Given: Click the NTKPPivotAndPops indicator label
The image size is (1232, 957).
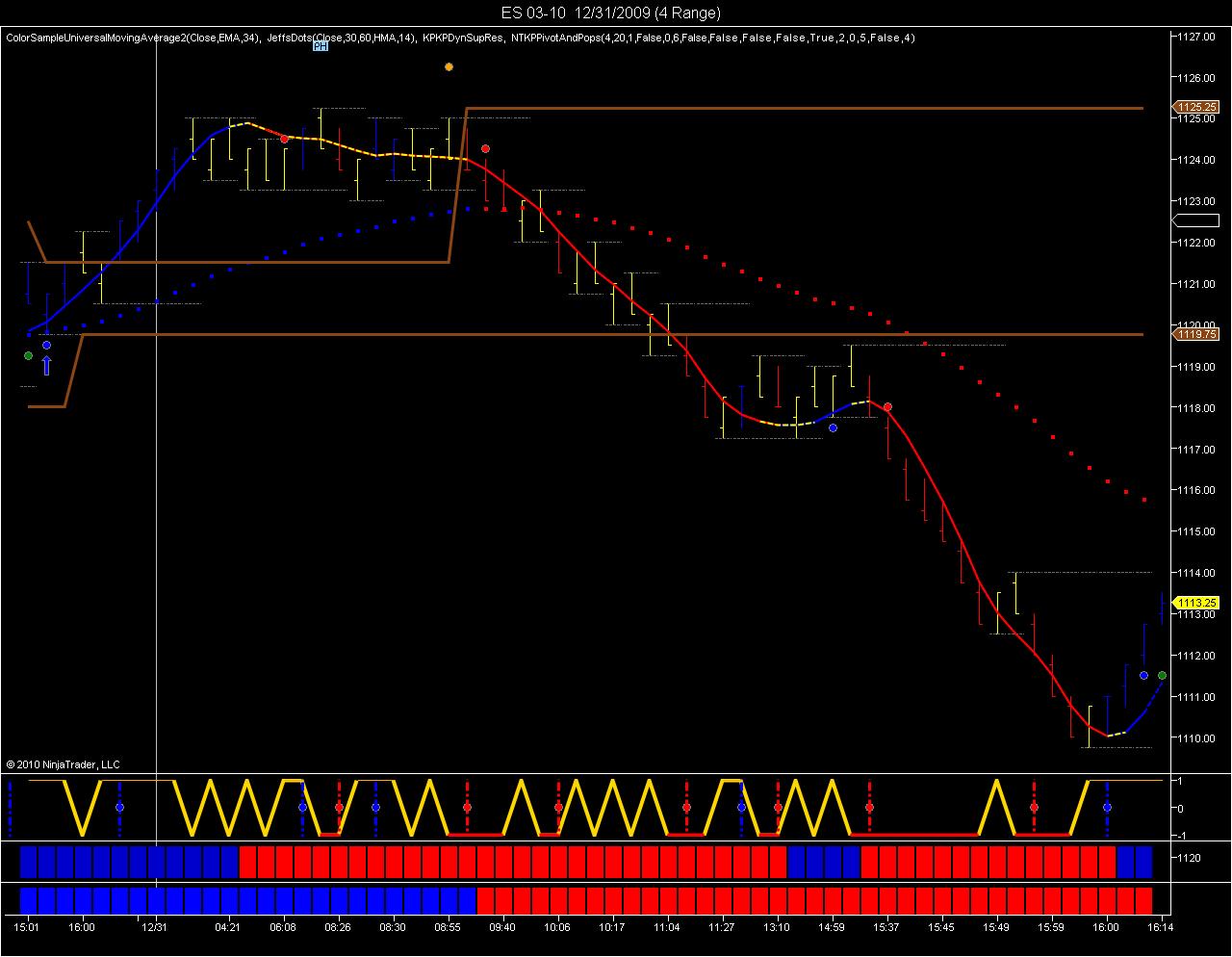Looking at the screenshot, I should pyautogui.click(x=711, y=38).
